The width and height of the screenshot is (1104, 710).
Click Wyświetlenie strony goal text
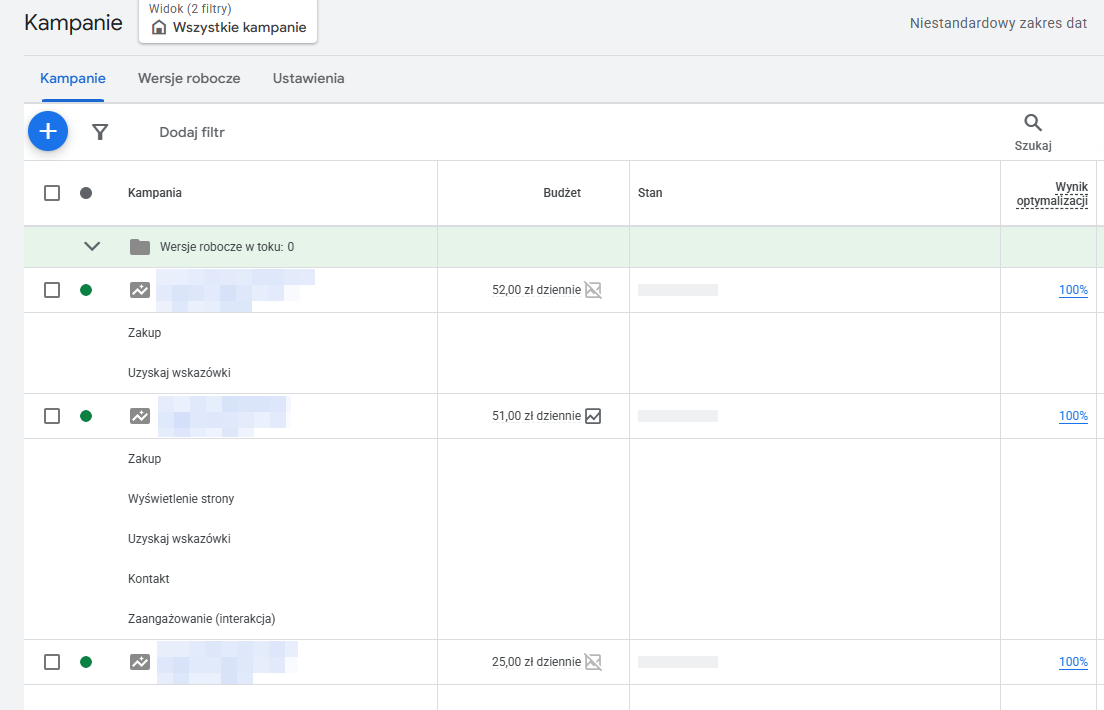coord(181,499)
